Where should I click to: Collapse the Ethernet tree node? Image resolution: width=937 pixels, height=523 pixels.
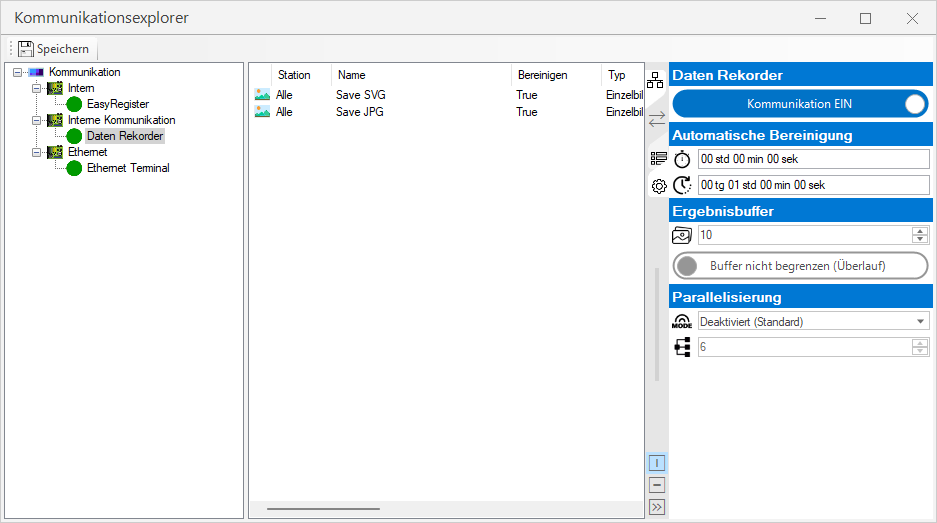tap(37, 152)
